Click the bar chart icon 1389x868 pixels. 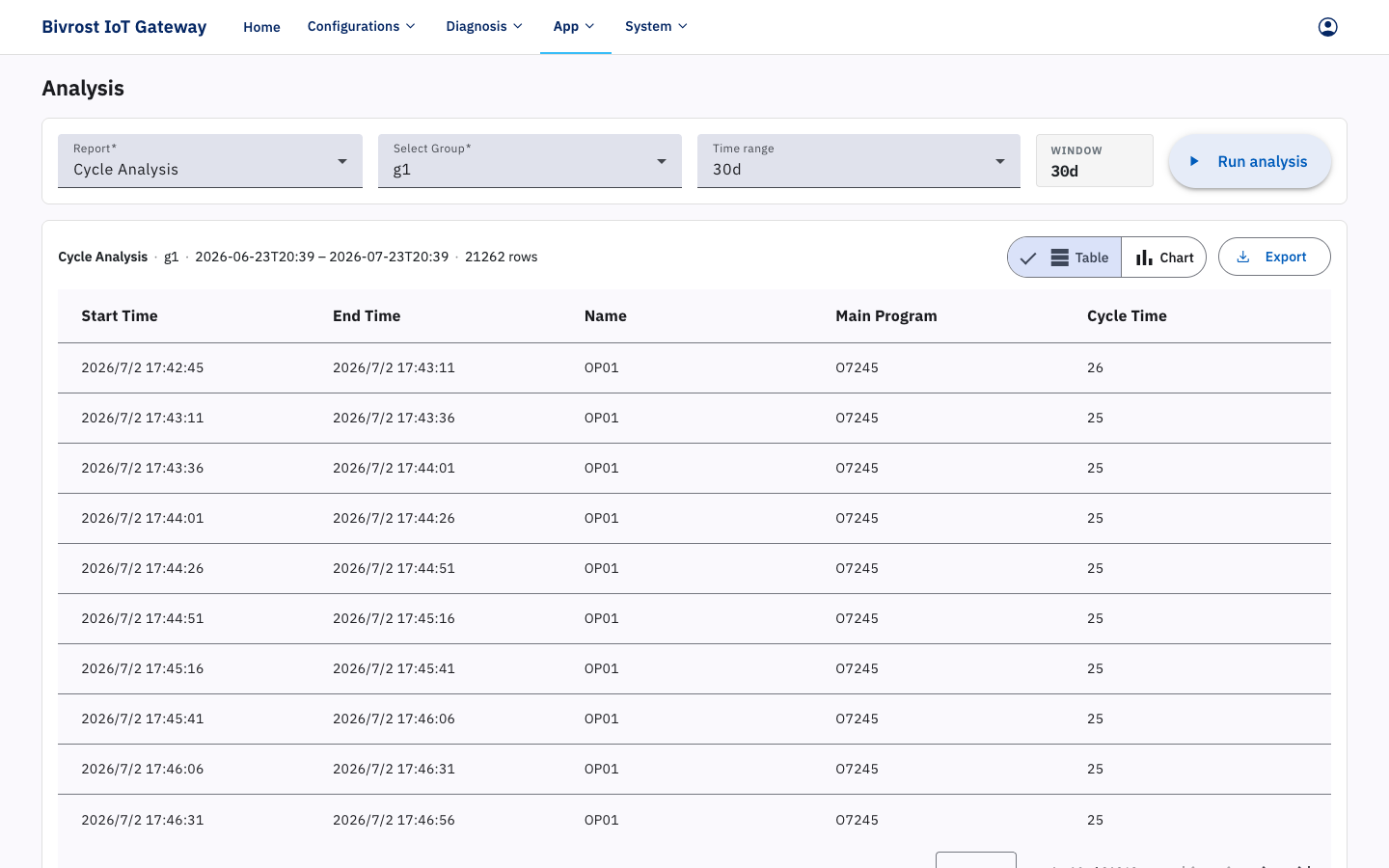tap(1144, 258)
